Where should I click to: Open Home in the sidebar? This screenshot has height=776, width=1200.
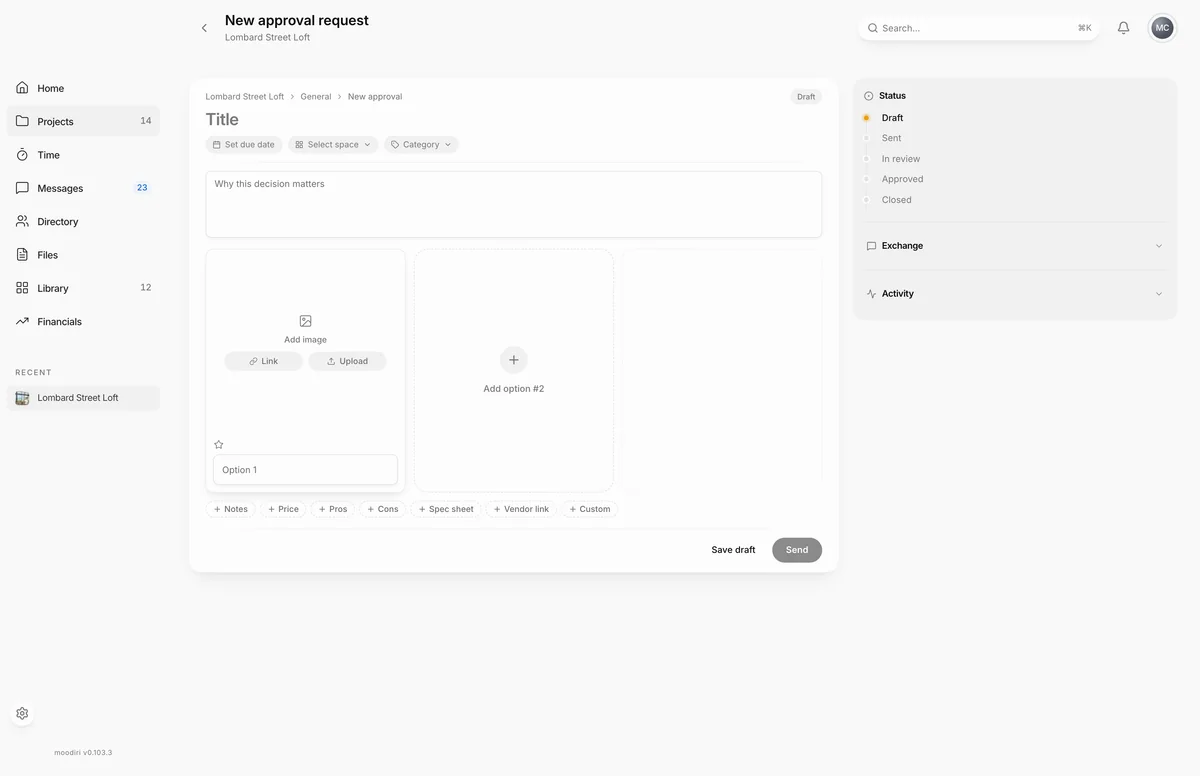click(83, 88)
